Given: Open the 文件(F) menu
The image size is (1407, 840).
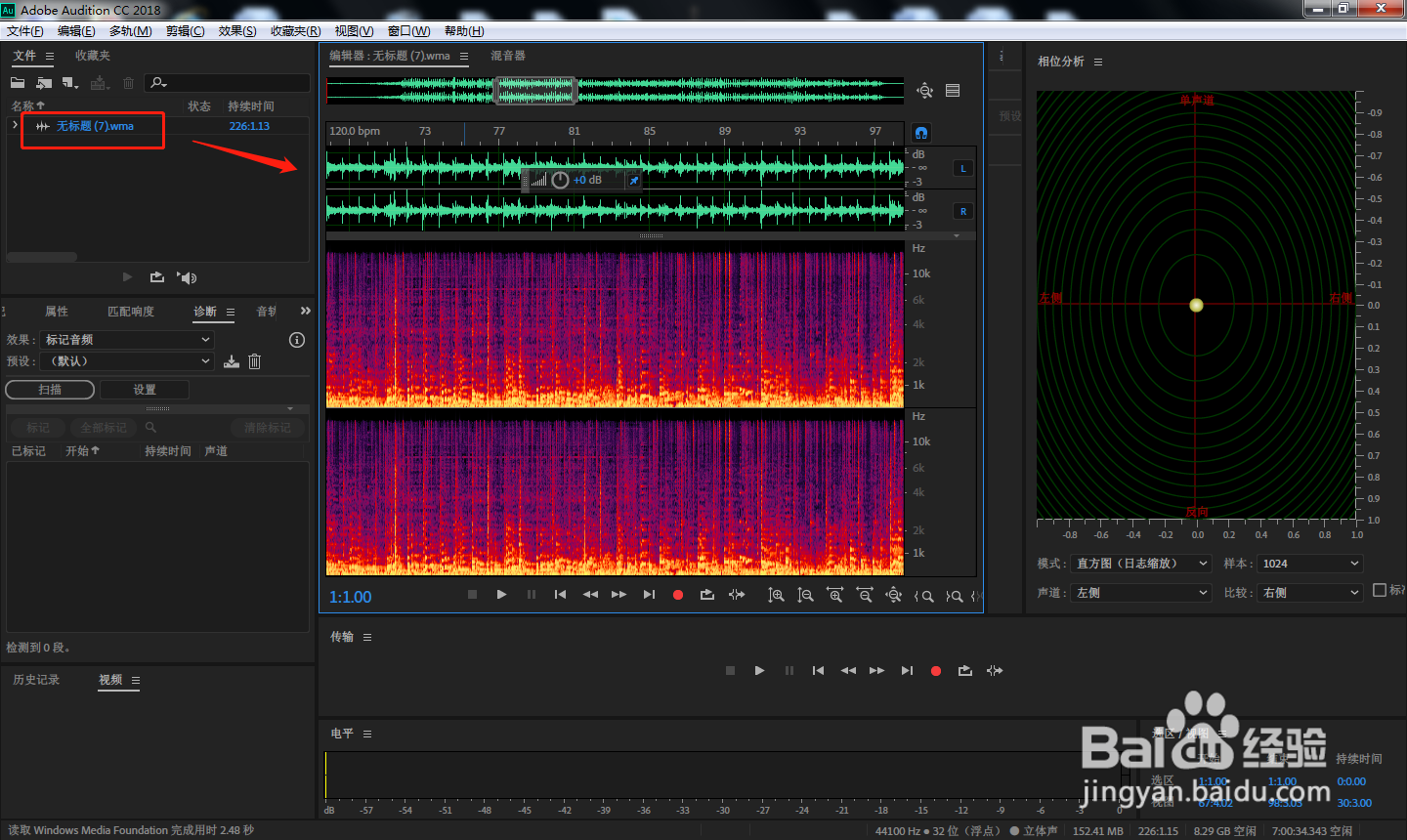Looking at the screenshot, I should click(x=25, y=31).
